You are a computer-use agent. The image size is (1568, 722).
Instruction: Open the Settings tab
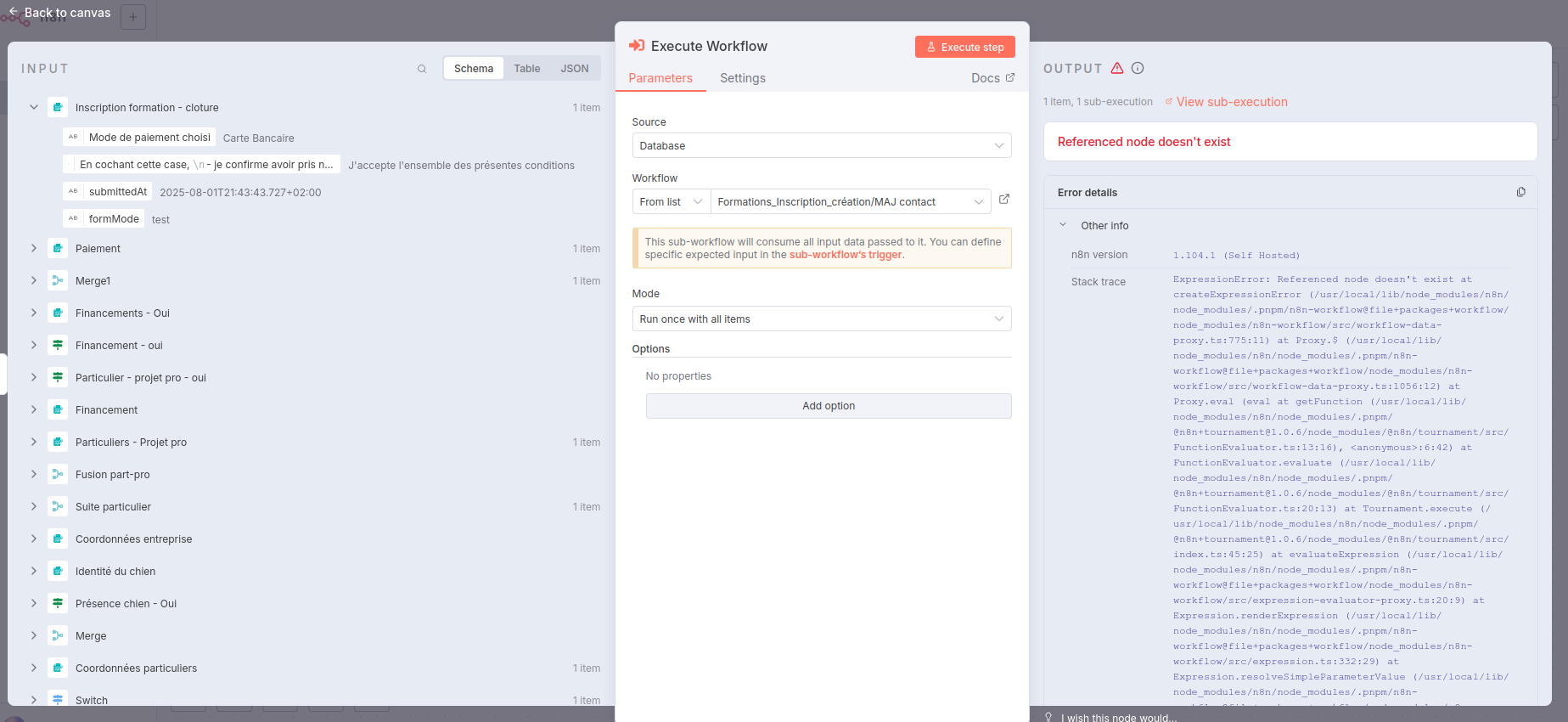(x=743, y=78)
